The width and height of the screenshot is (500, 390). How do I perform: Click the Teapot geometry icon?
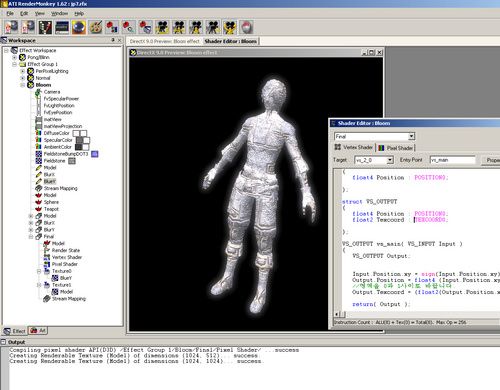point(38,209)
